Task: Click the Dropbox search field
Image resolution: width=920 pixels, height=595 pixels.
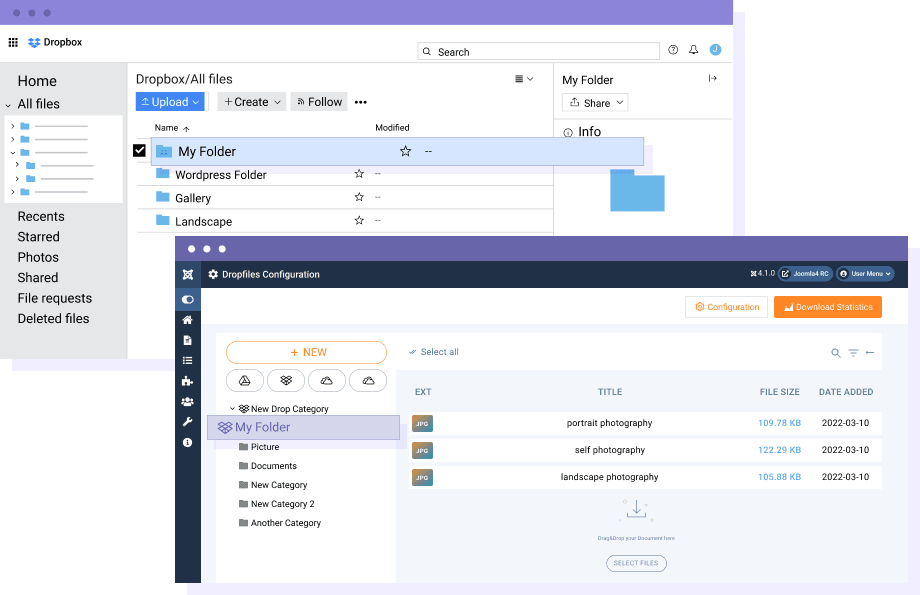Action: (540, 52)
